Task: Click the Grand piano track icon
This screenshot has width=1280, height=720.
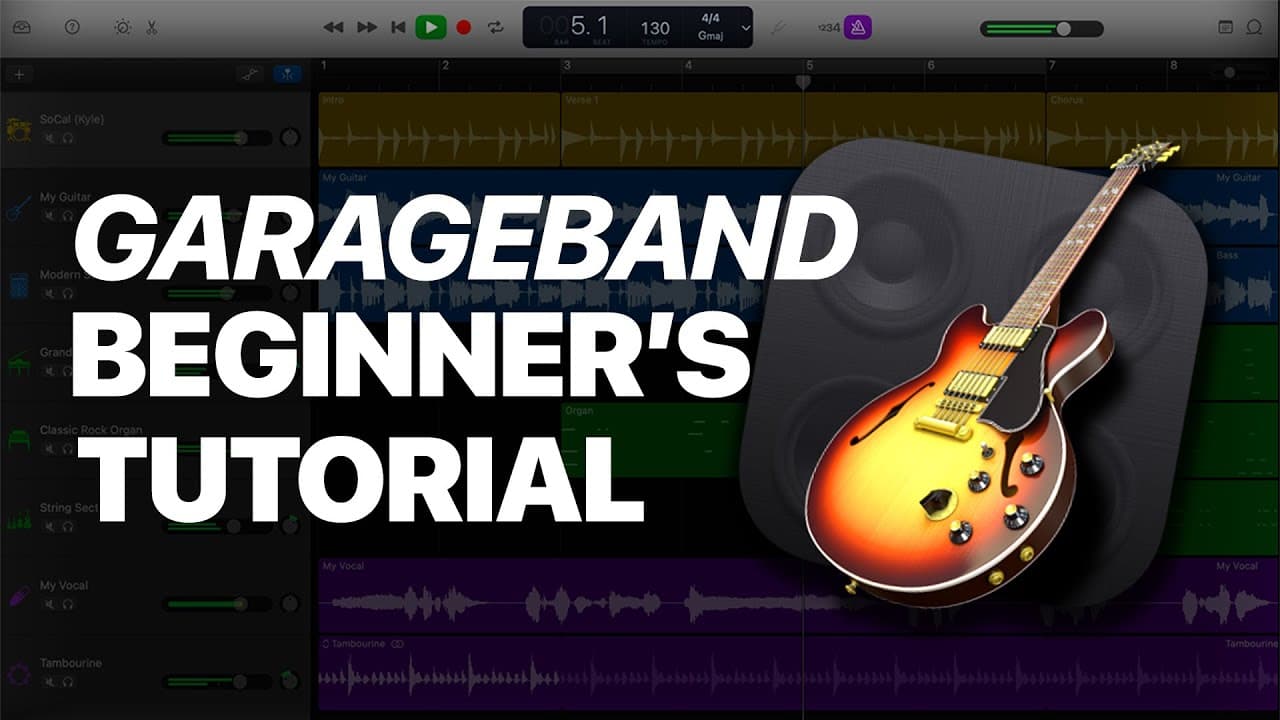Action: click(x=18, y=362)
